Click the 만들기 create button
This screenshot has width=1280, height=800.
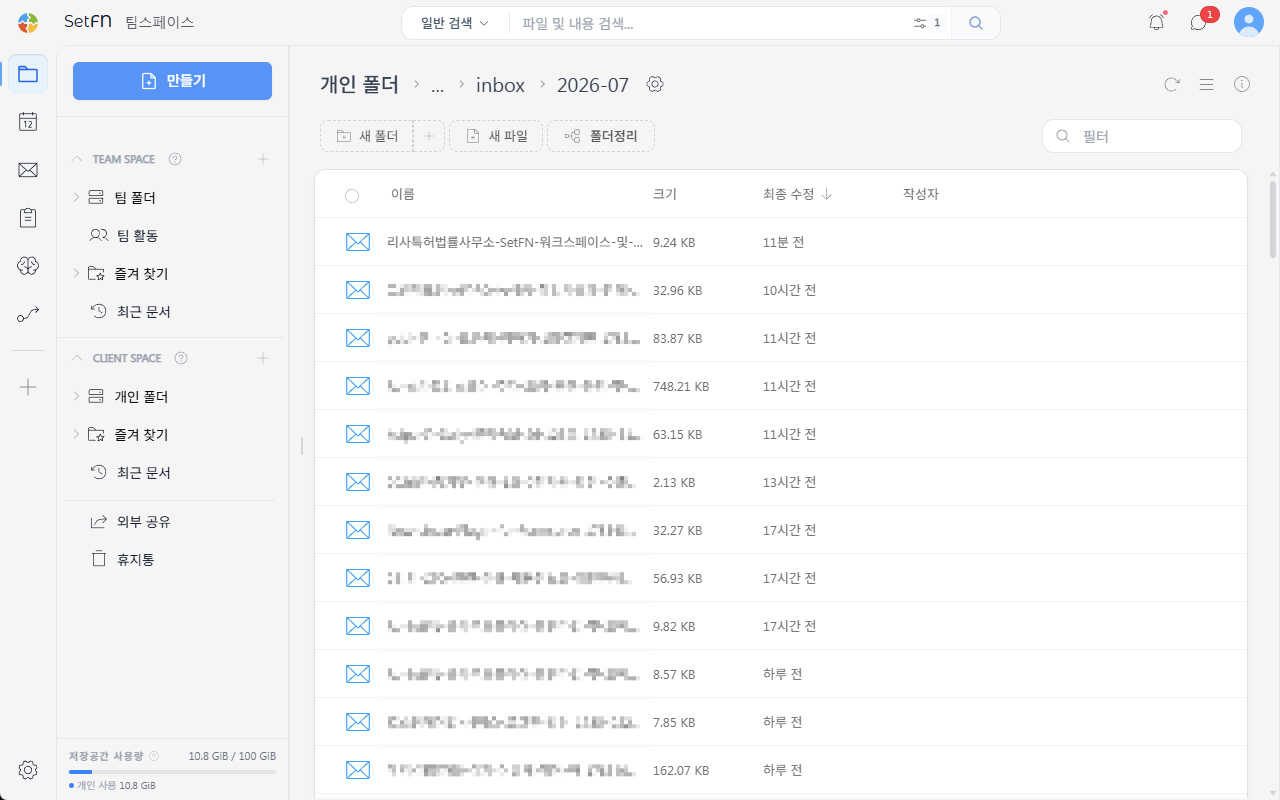[172, 81]
